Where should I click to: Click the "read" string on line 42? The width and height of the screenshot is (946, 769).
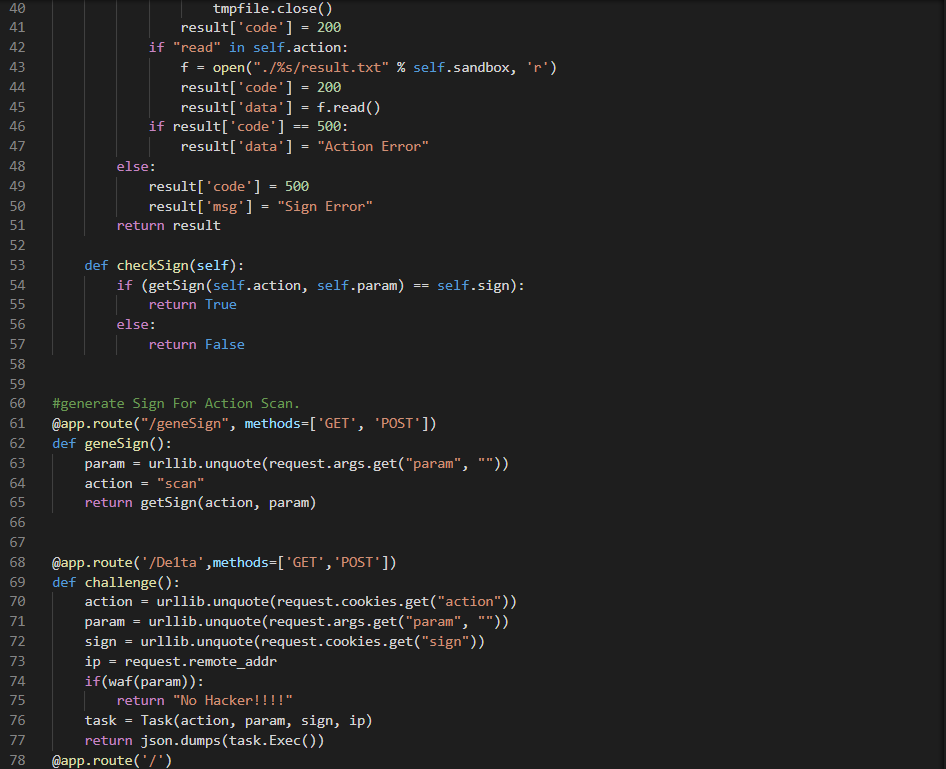(197, 48)
